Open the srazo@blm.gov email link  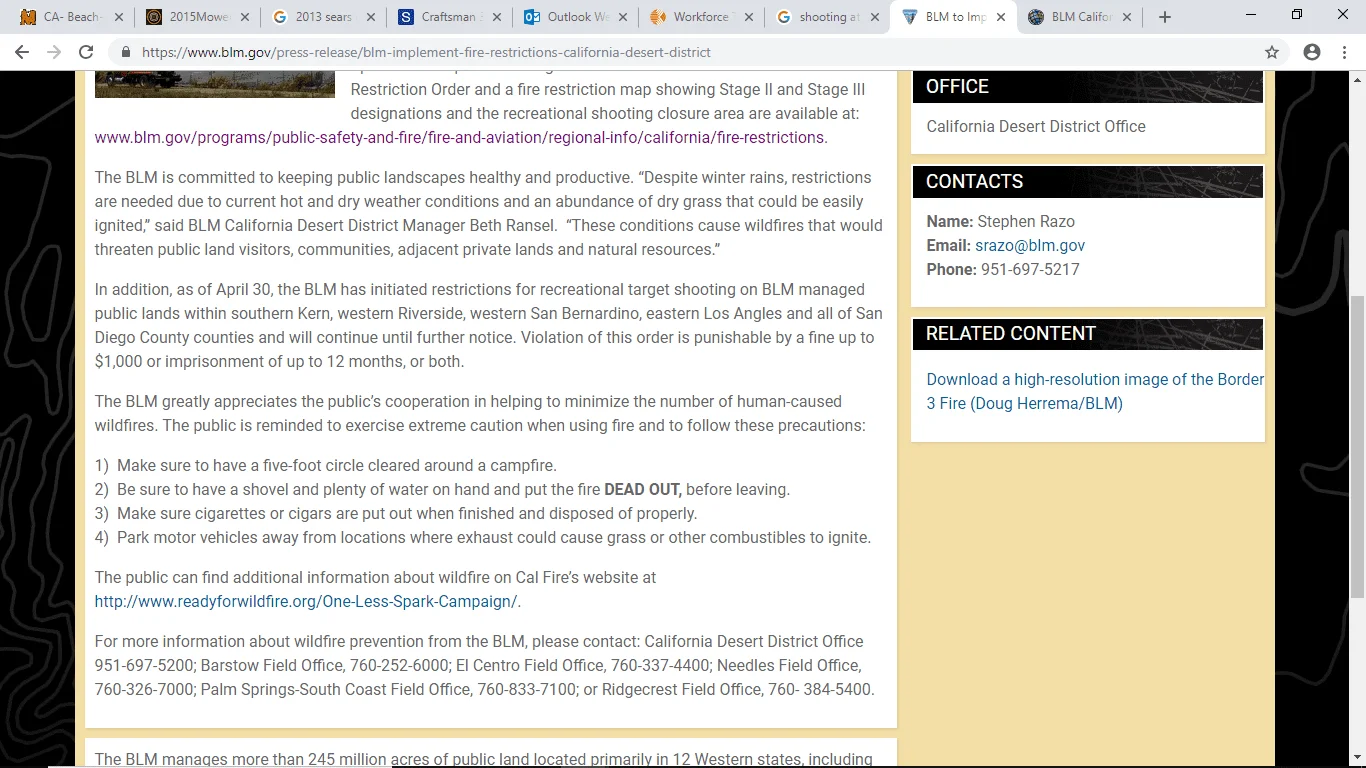pyautogui.click(x=1029, y=245)
